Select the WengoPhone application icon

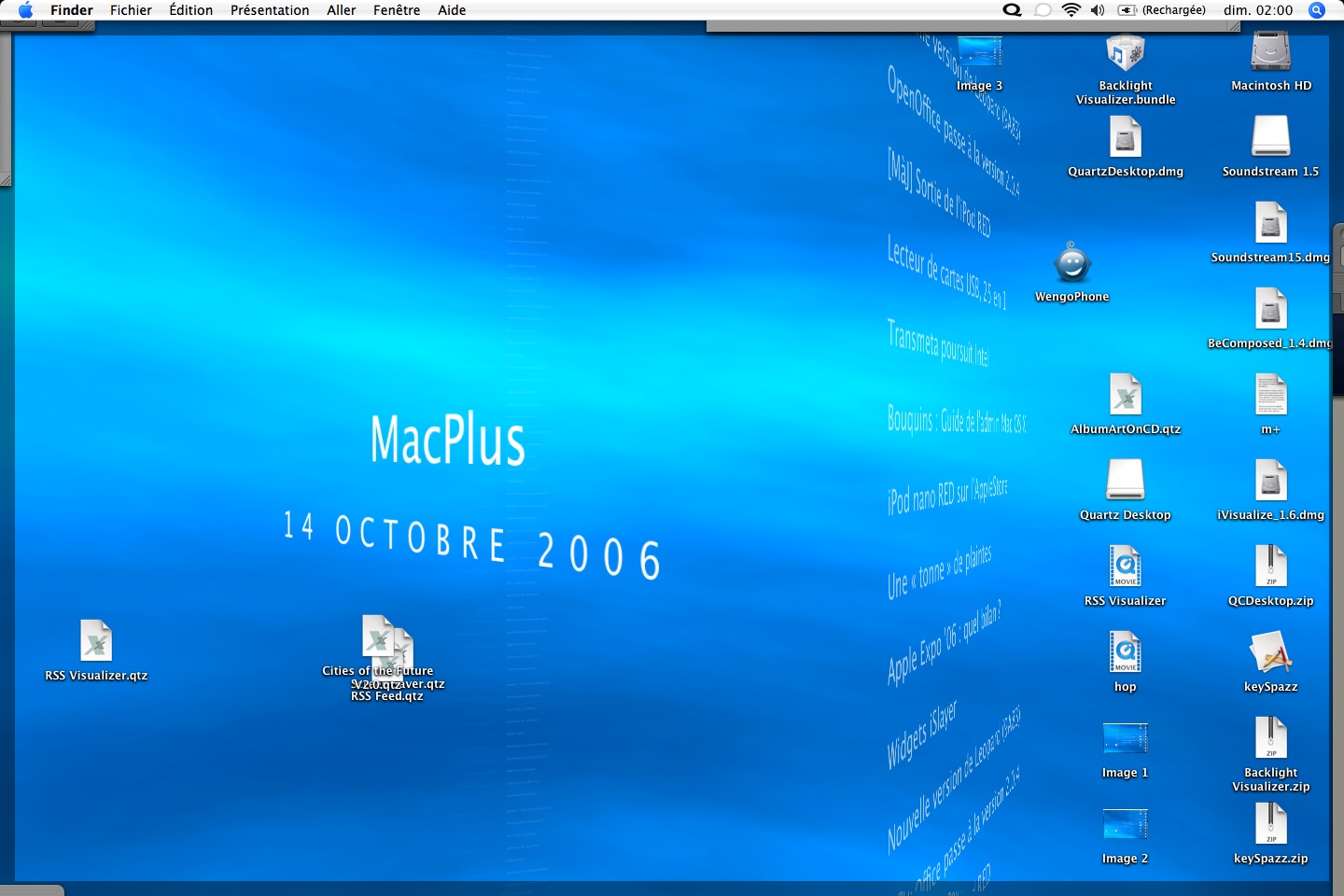[x=1071, y=264]
